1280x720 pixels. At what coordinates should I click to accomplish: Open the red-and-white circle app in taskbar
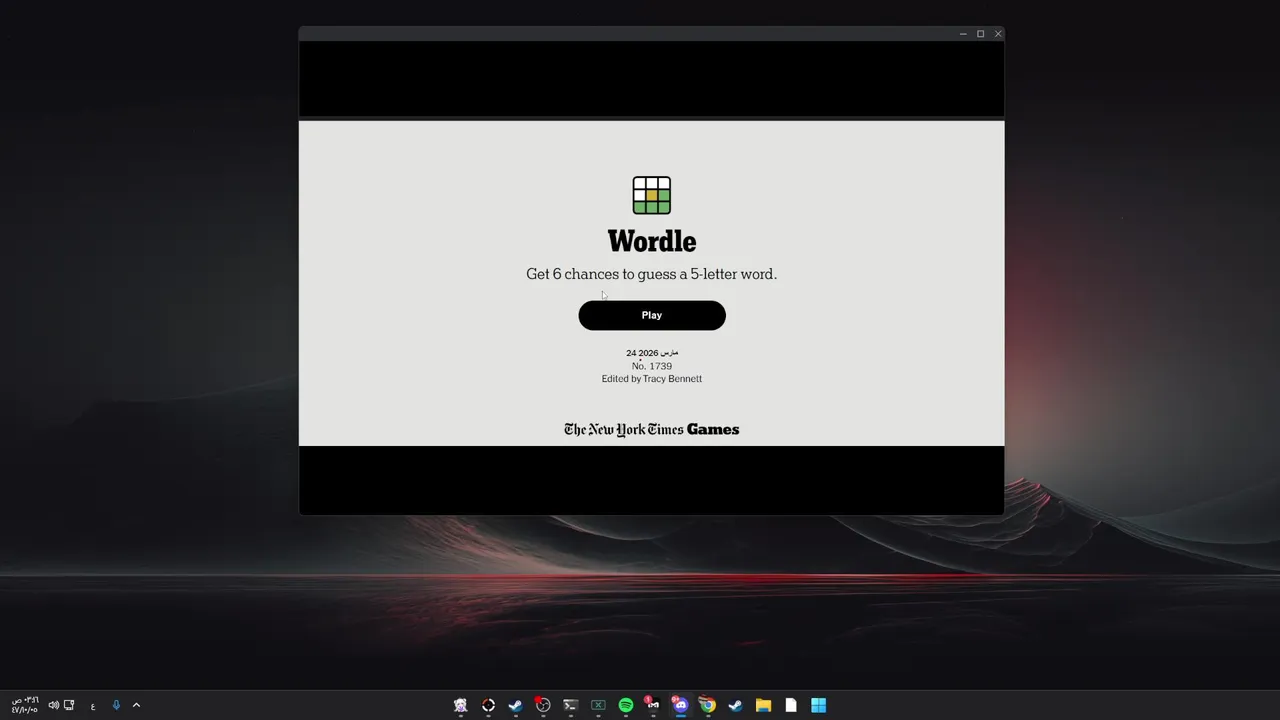pos(488,705)
